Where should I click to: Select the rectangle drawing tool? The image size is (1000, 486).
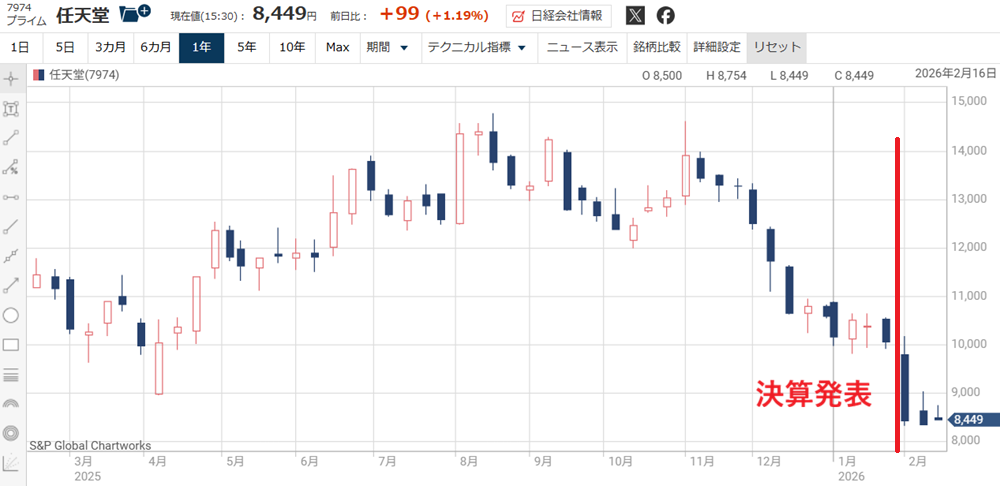pos(12,345)
